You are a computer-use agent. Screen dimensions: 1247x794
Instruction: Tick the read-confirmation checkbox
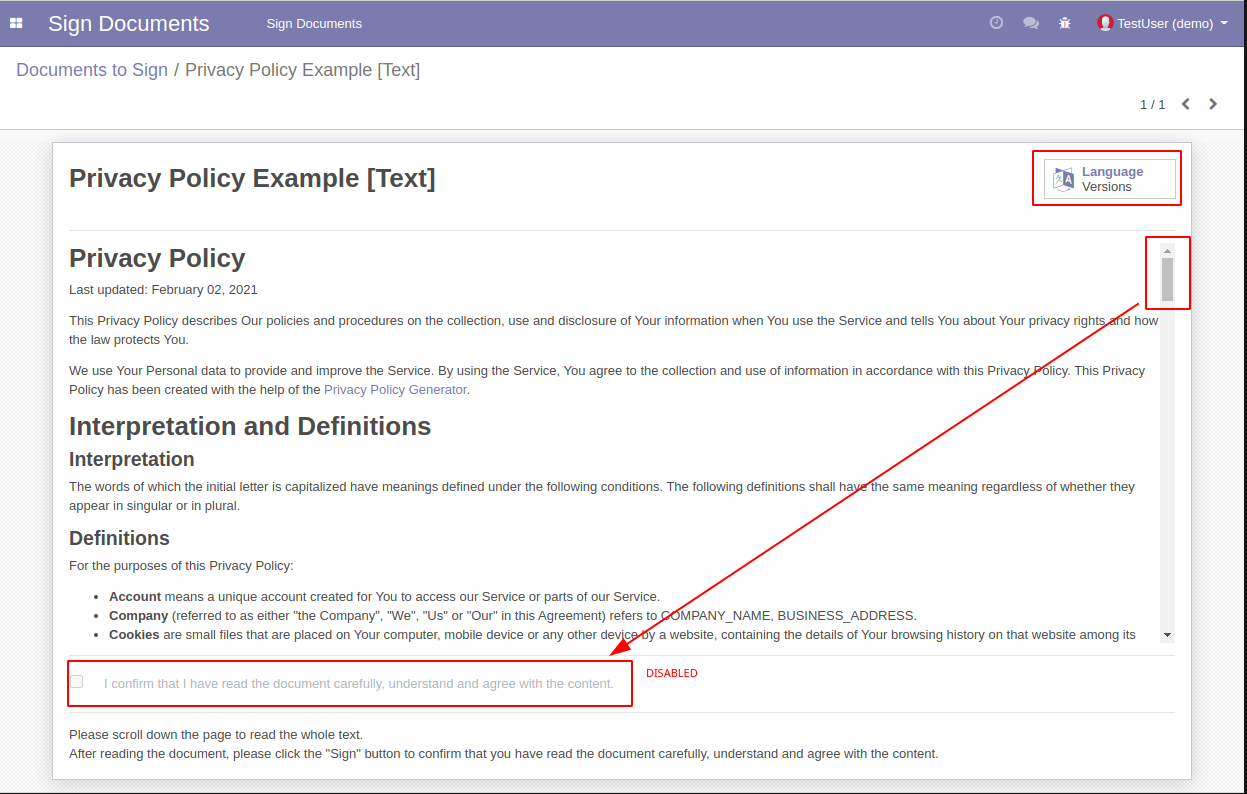point(77,682)
